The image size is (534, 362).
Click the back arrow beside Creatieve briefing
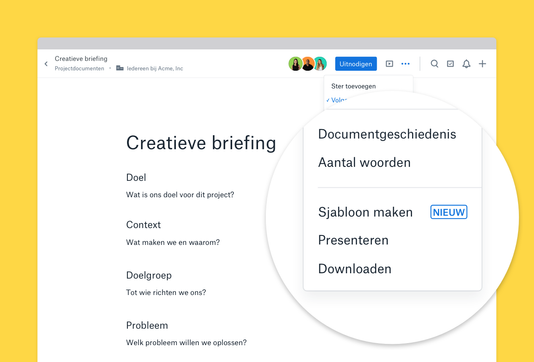46,64
